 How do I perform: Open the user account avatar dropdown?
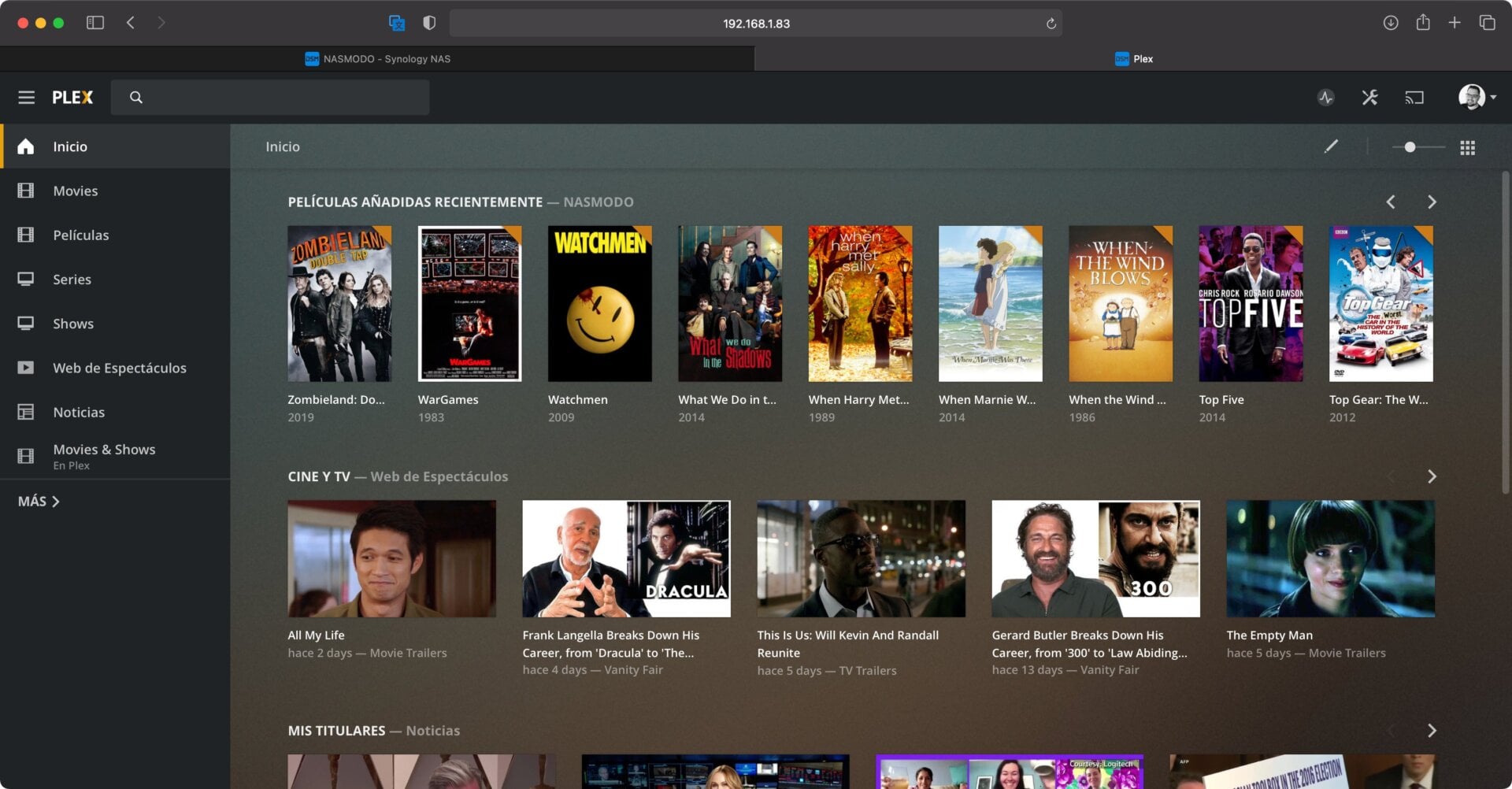1477,97
